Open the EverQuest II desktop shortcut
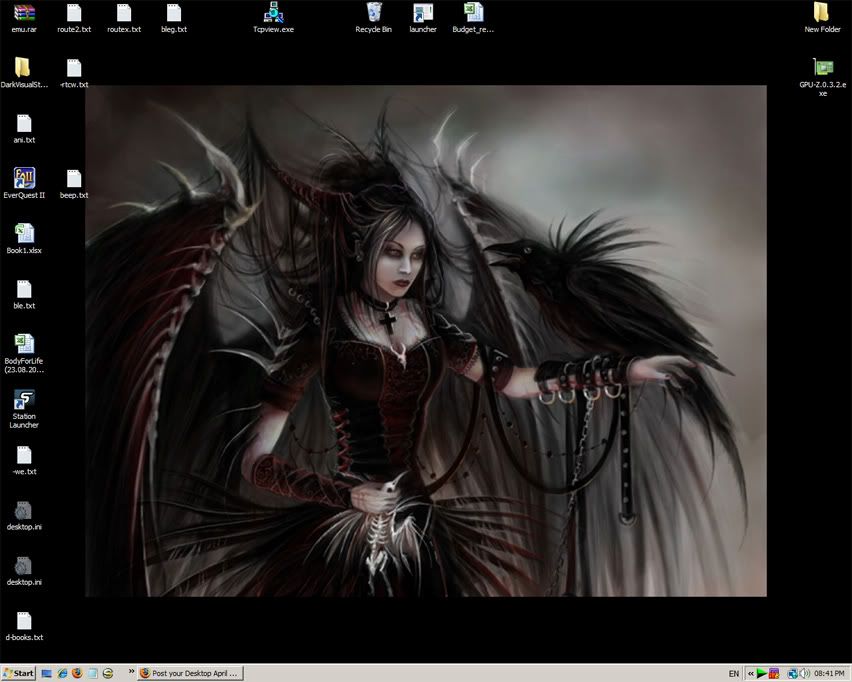This screenshot has width=852, height=682. [25, 179]
